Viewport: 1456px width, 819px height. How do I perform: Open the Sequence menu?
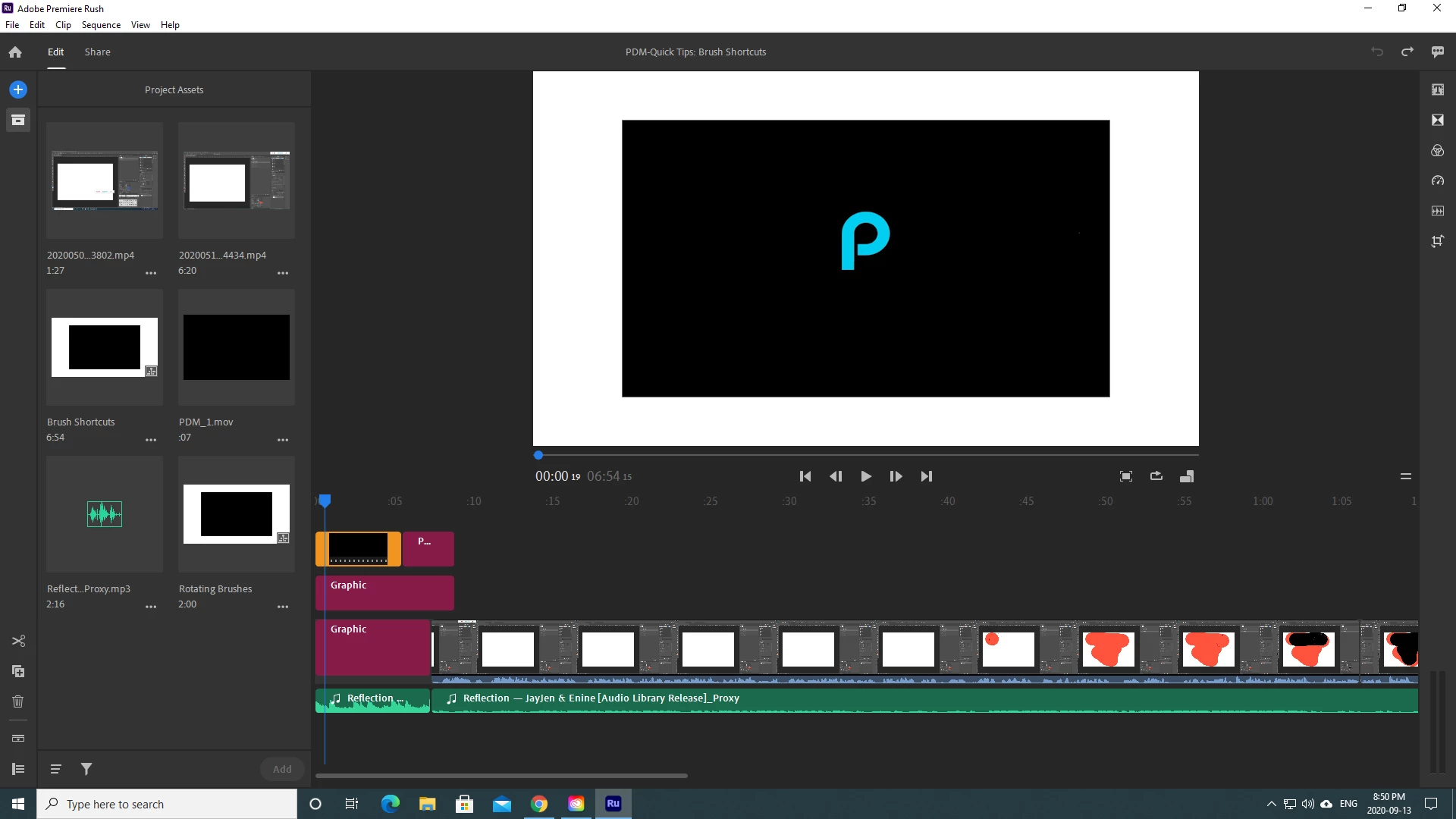[x=101, y=25]
